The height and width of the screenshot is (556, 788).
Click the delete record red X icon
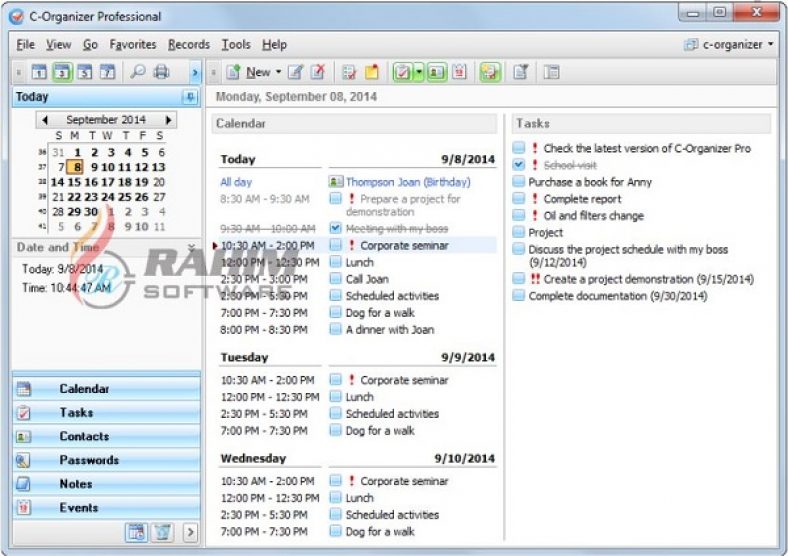pos(318,72)
